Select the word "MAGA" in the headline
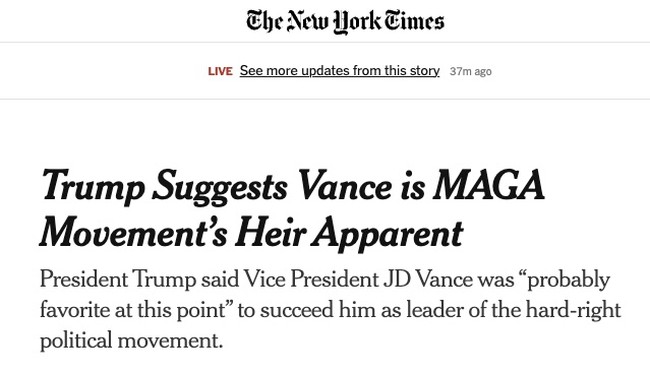 pos(489,185)
